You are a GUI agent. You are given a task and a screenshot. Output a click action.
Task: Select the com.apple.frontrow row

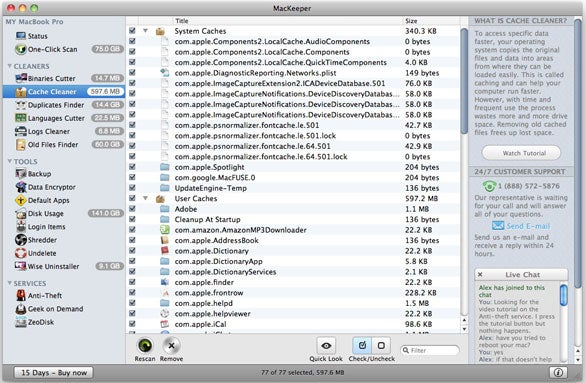pos(293,293)
